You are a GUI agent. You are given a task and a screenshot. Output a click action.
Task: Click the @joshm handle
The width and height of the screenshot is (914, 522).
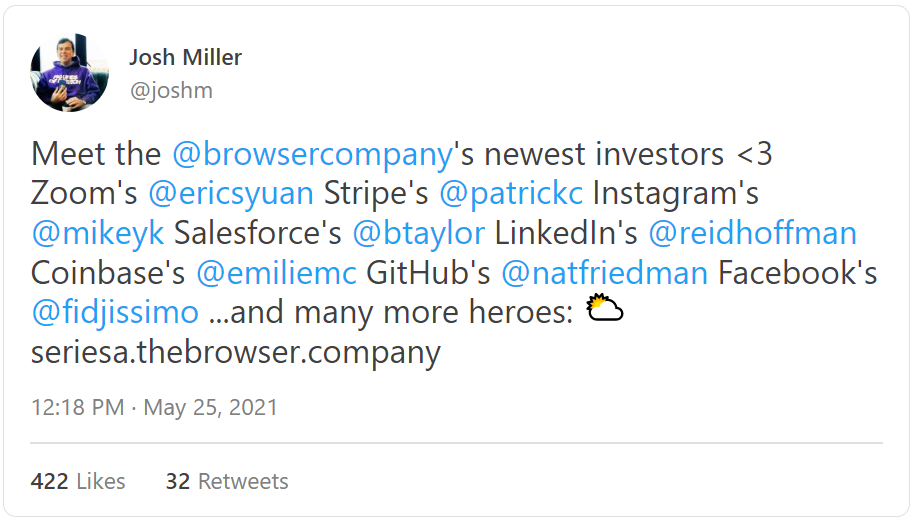pyautogui.click(x=170, y=91)
